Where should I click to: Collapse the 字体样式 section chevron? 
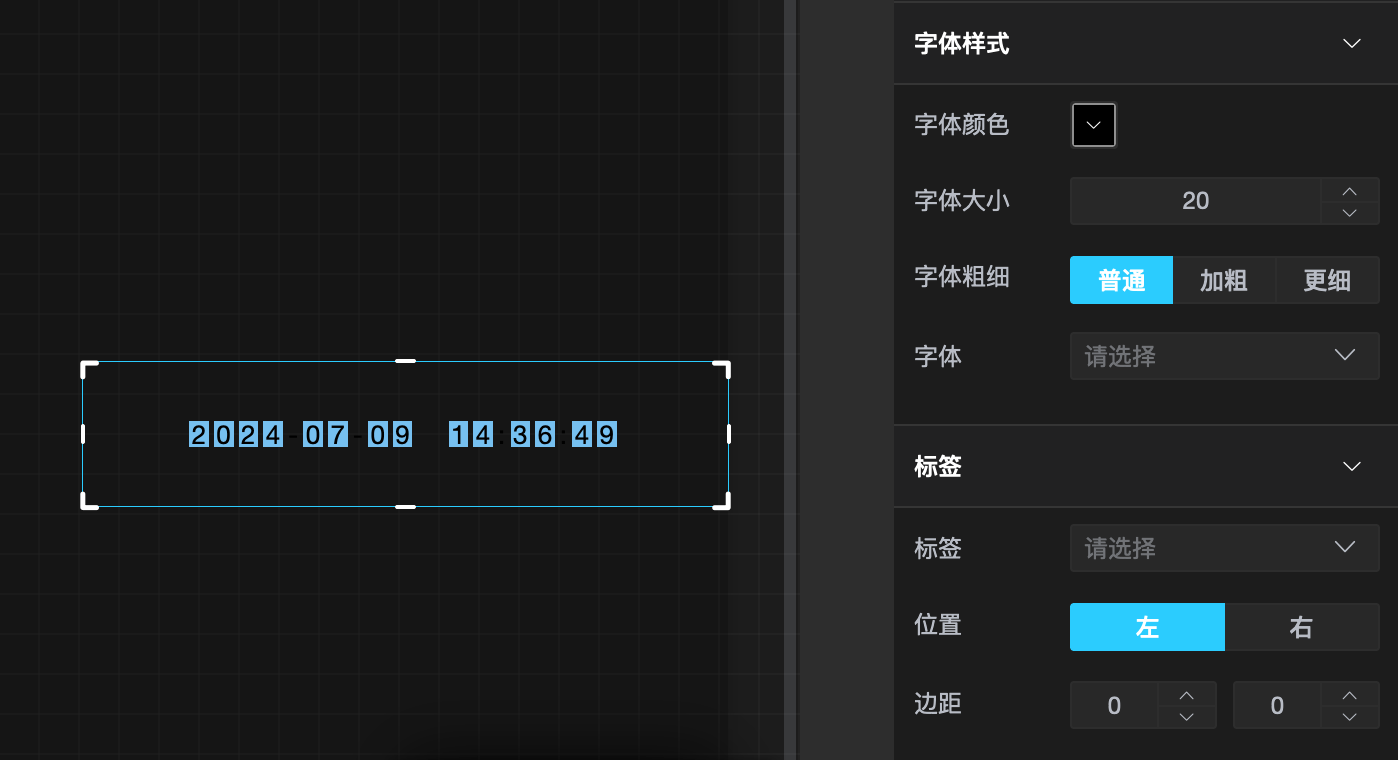tap(1352, 44)
